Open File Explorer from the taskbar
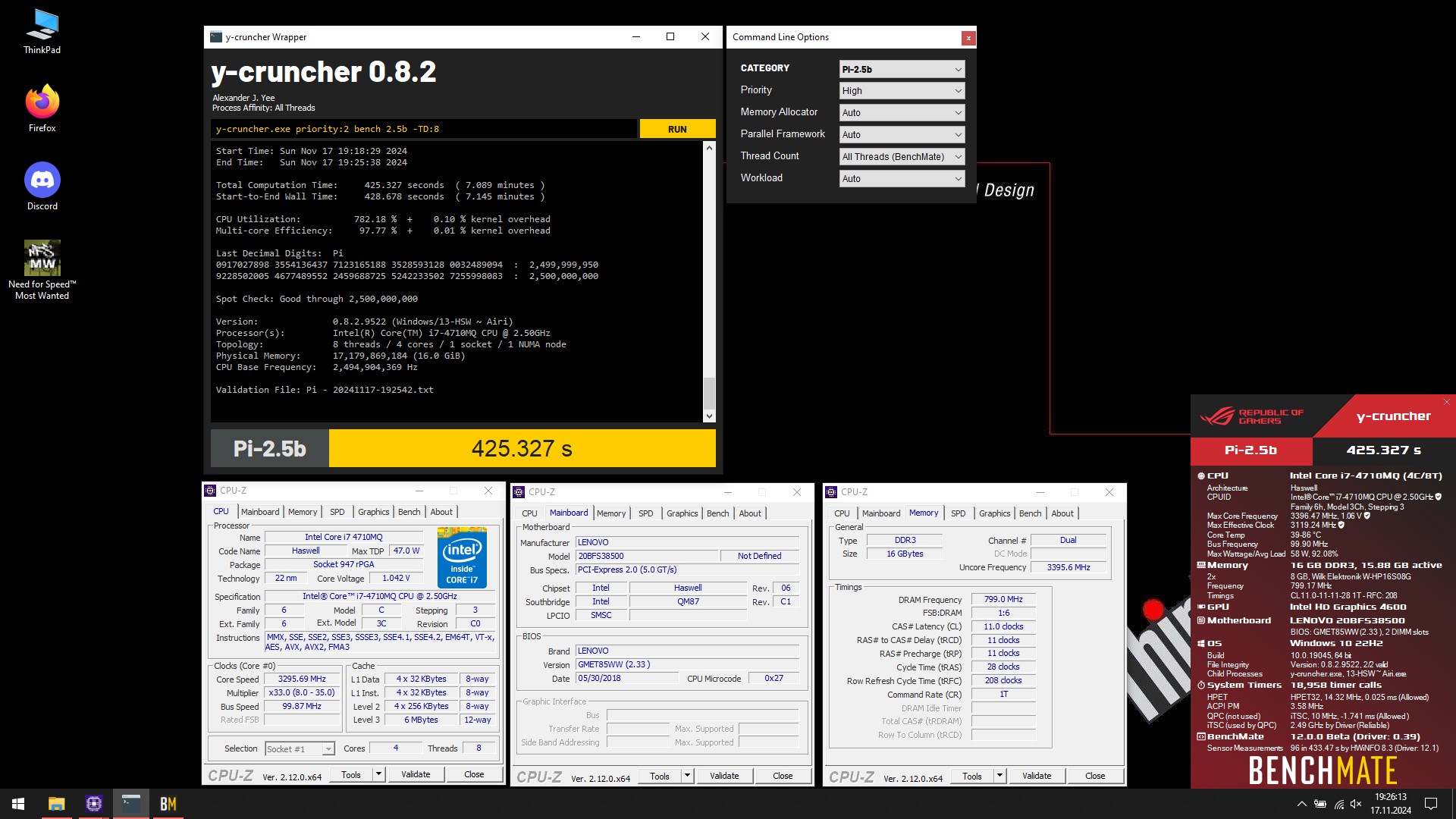 56,804
